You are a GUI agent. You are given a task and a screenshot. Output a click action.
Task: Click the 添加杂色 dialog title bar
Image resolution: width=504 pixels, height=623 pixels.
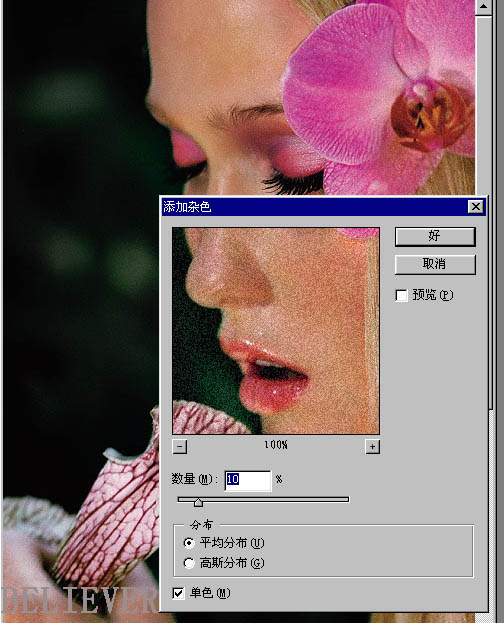314,207
